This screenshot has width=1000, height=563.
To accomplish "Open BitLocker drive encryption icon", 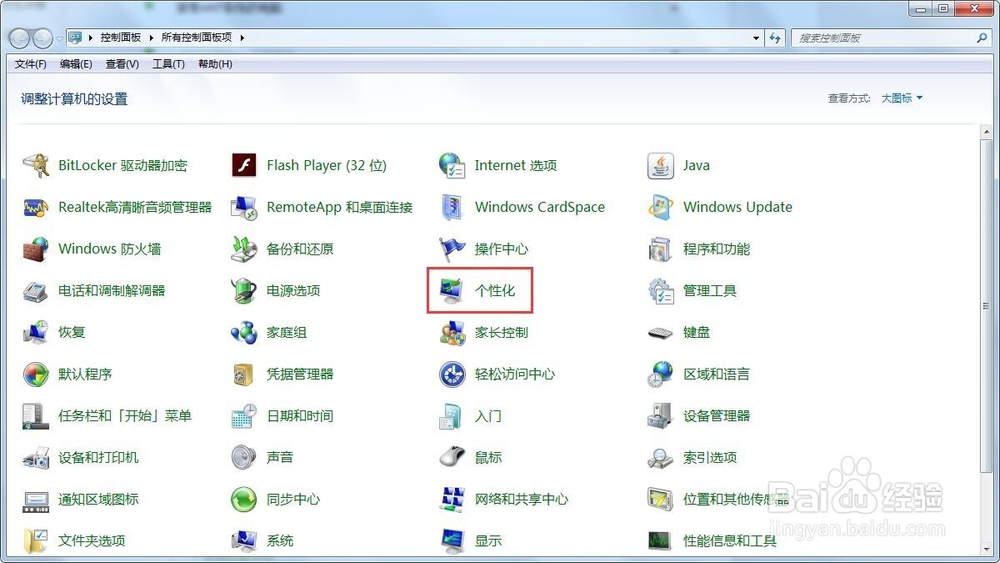I will [x=36, y=166].
